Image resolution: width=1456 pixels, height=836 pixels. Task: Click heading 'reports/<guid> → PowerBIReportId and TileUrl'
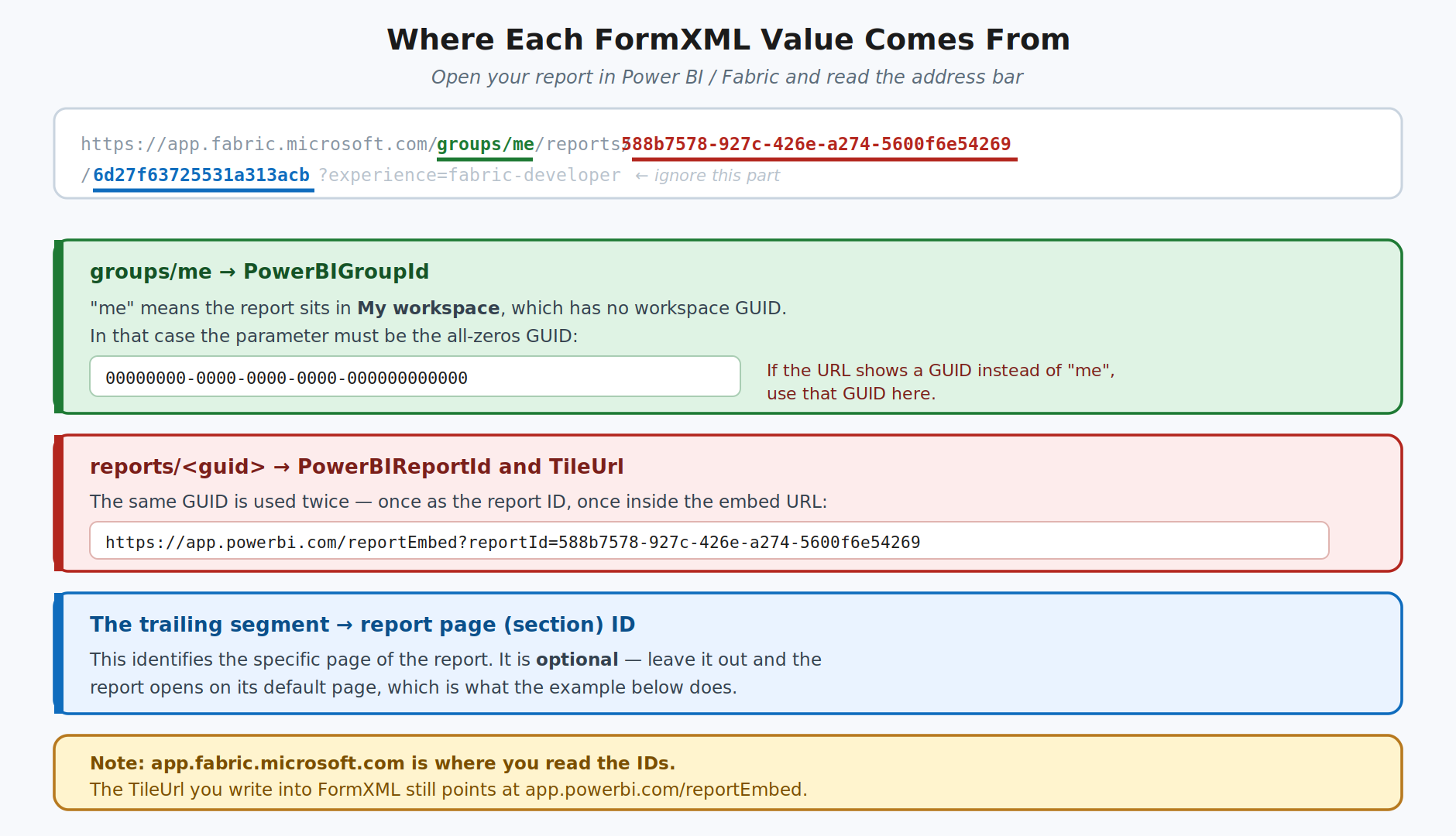[x=356, y=467]
